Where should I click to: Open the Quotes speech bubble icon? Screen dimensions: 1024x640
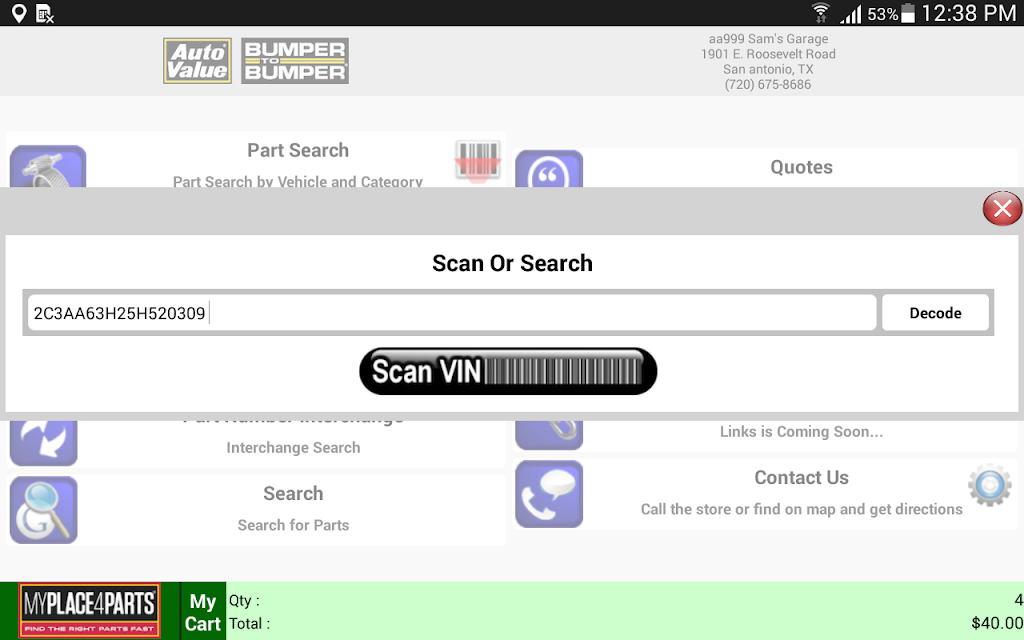pos(549,170)
